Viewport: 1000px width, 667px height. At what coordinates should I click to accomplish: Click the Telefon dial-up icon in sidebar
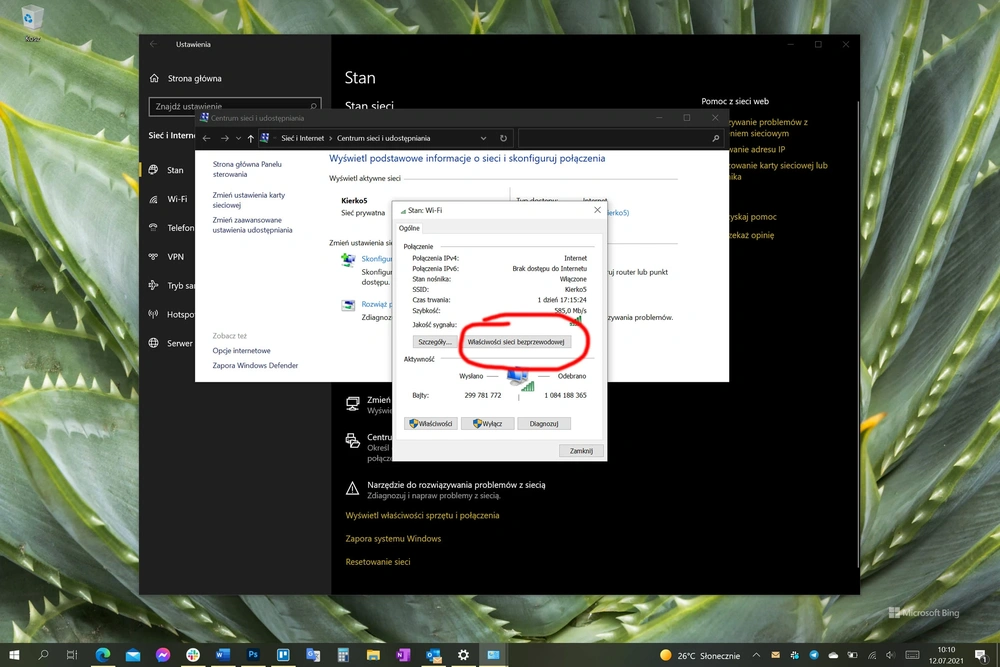tap(153, 228)
